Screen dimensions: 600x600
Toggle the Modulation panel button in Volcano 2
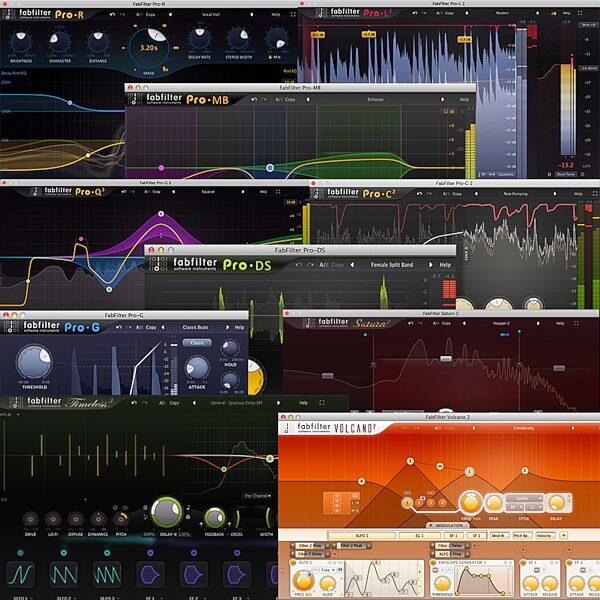(x=446, y=526)
